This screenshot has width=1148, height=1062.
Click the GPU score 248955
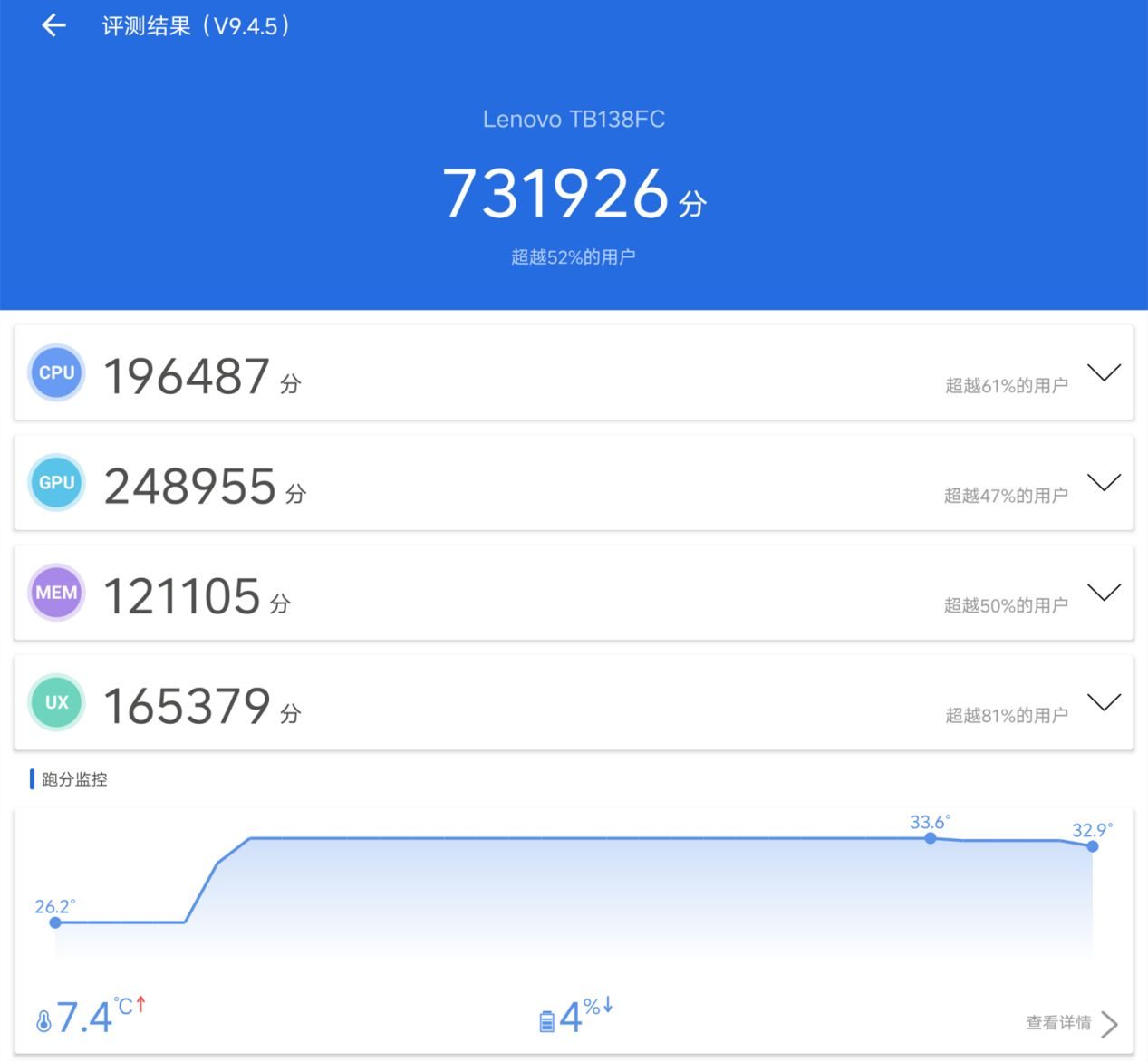click(190, 487)
